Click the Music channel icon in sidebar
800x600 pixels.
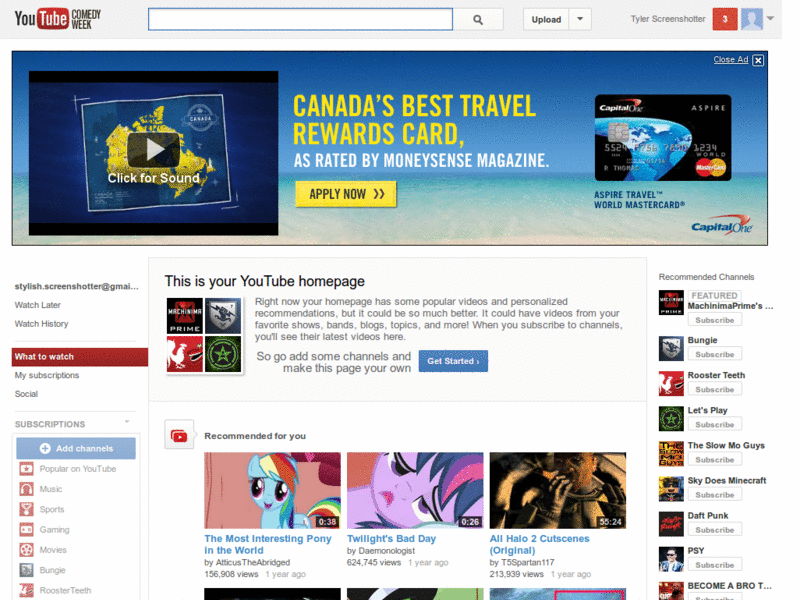coord(27,489)
